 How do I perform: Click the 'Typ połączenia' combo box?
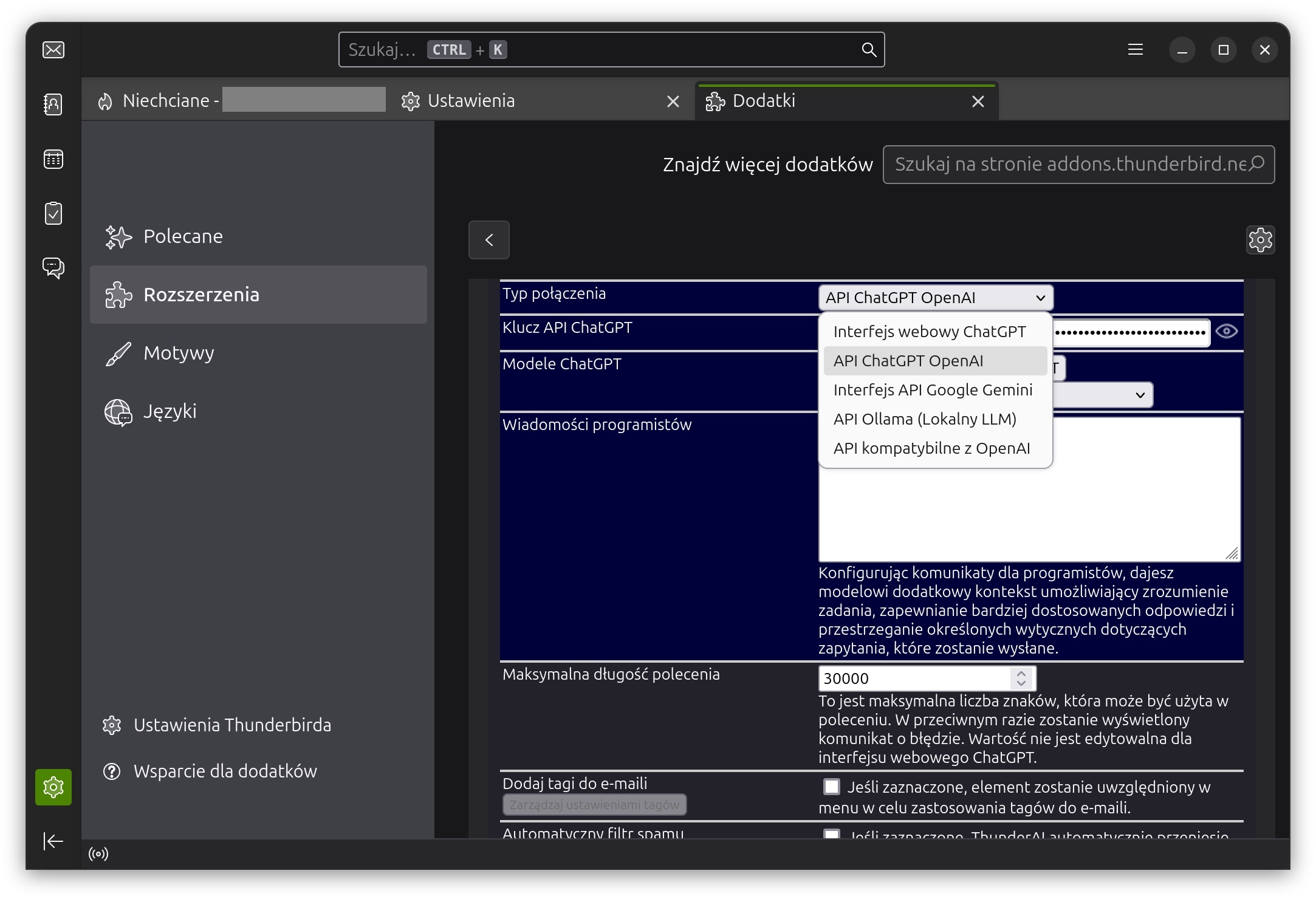pos(935,298)
